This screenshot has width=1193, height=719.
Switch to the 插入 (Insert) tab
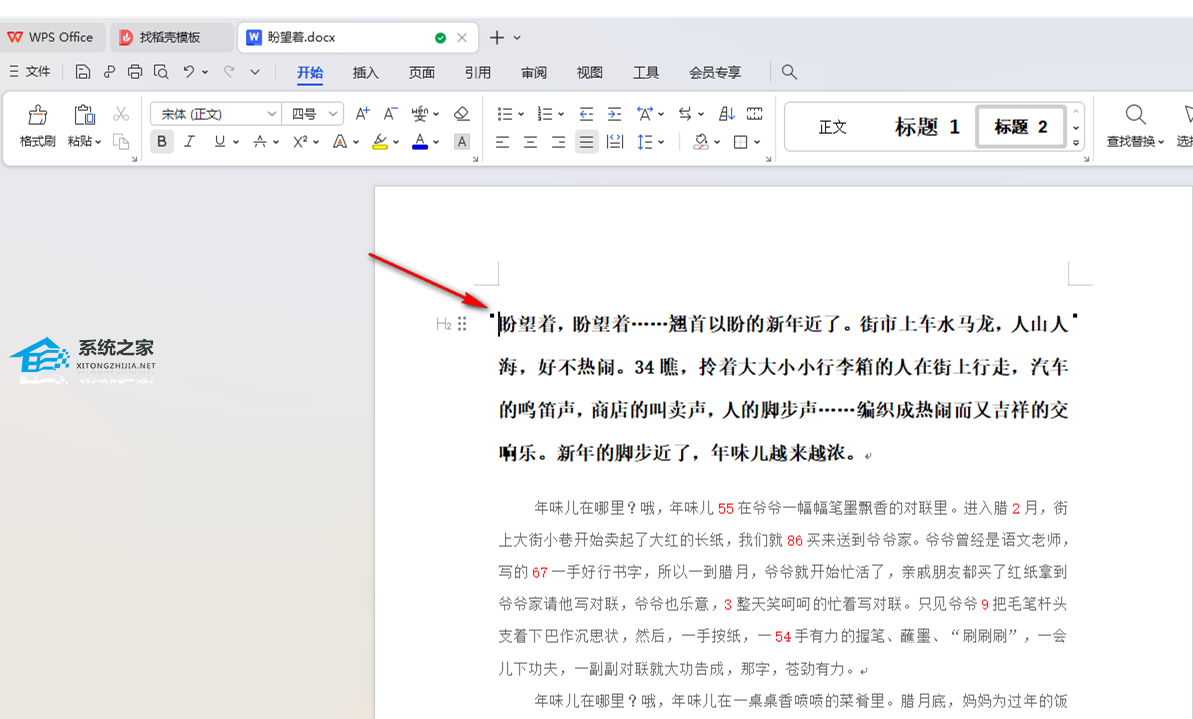pos(365,72)
